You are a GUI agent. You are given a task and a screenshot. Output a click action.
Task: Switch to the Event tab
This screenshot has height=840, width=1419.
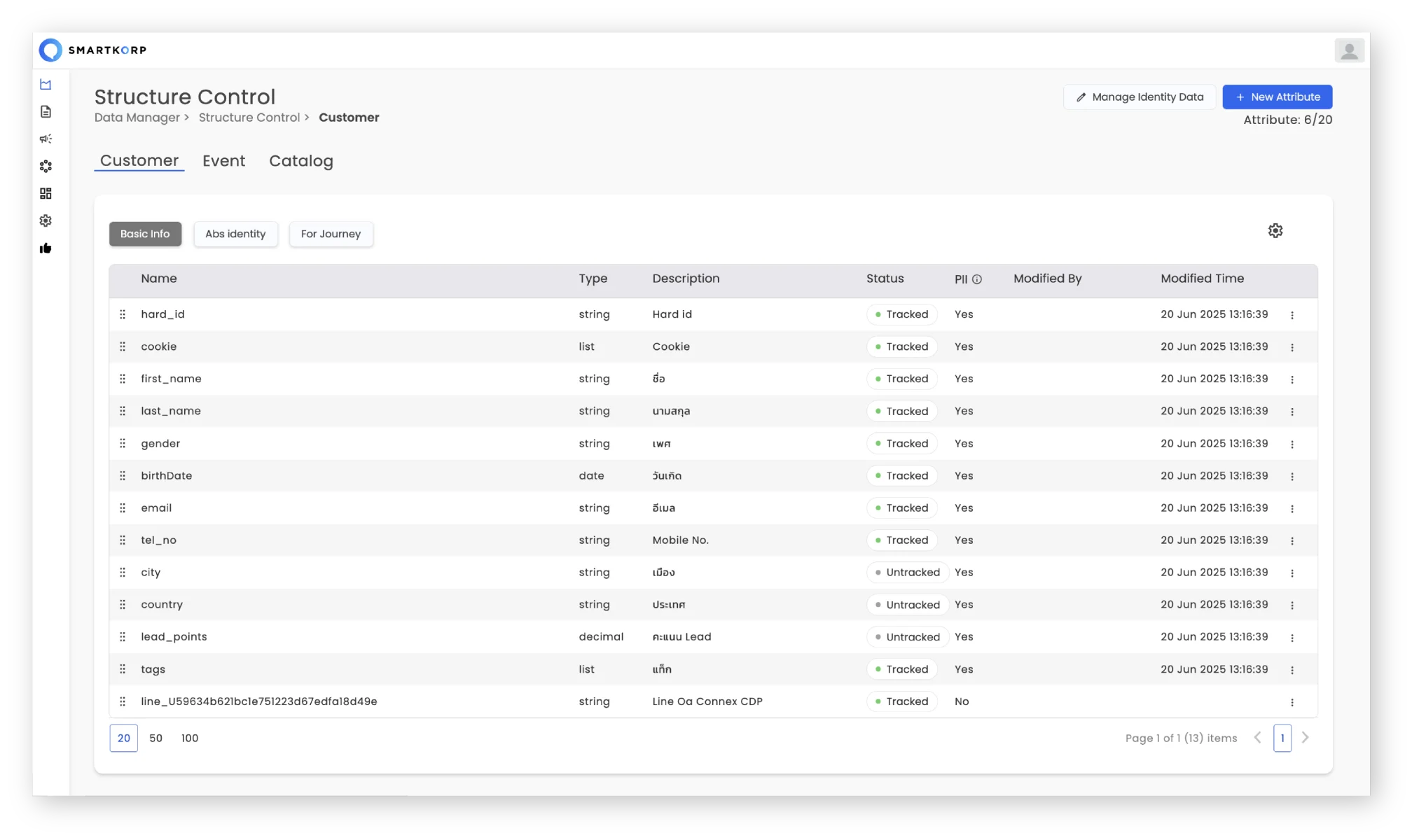coord(224,161)
